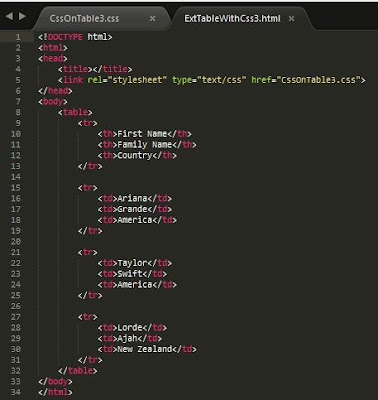Image resolution: width=378 pixels, height=400 pixels.
Task: Click the Taylor table cell text
Action: 132,263
